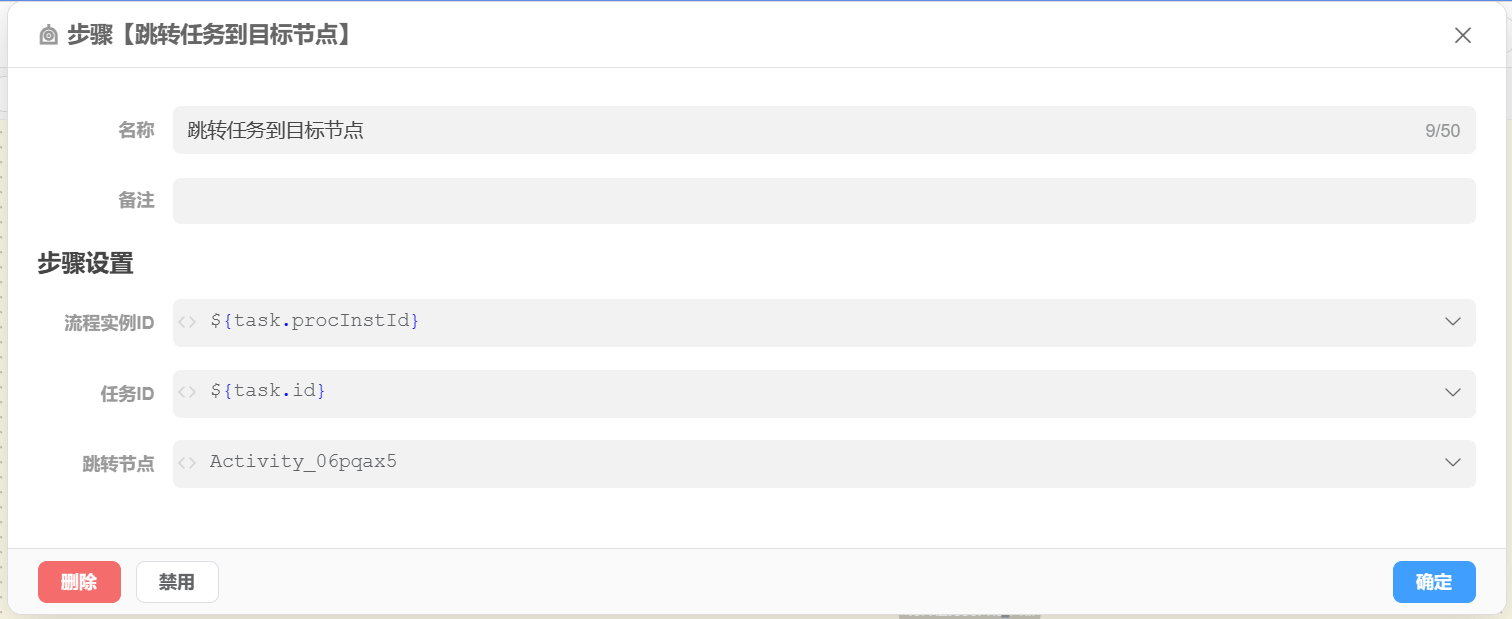Click the 禁用 button
The image size is (1512, 619).
click(177, 582)
